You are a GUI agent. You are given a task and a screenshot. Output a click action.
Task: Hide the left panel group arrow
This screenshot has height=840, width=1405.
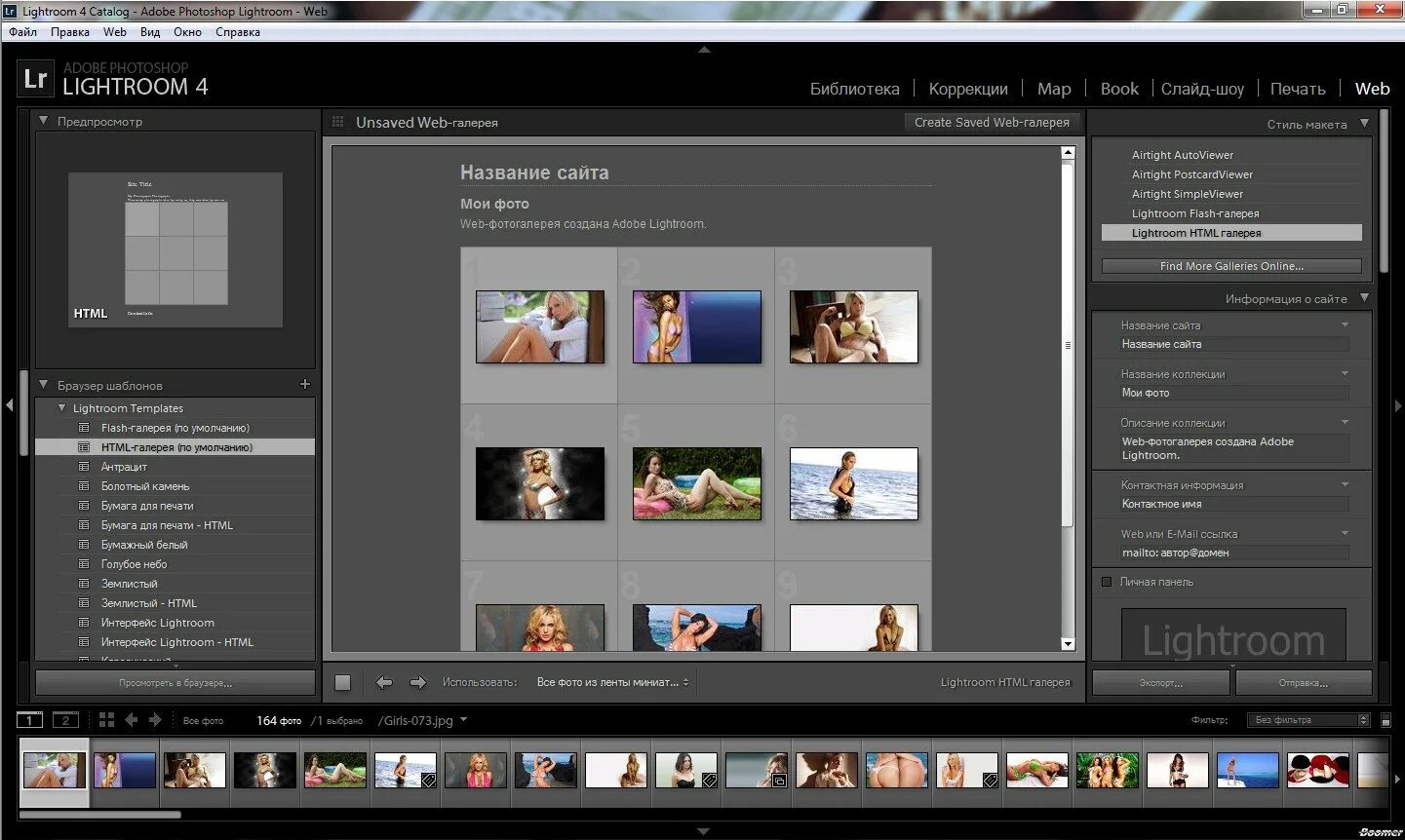point(9,404)
